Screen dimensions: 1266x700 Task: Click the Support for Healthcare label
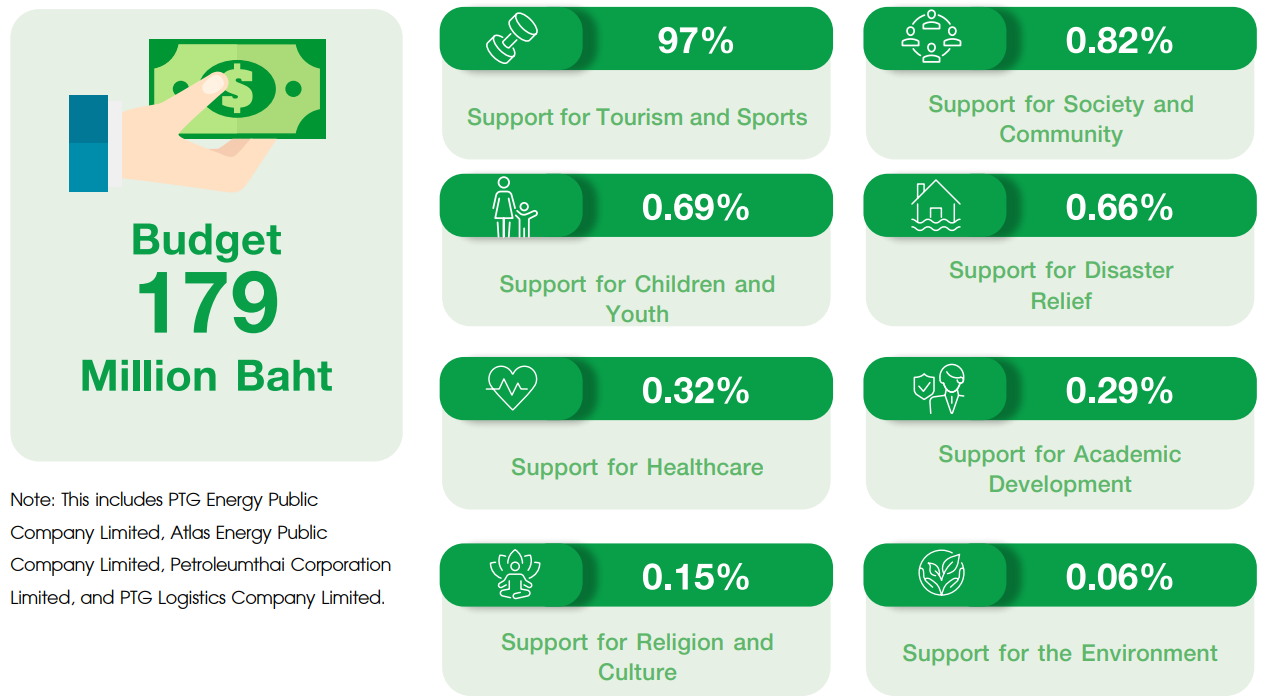tap(637, 467)
